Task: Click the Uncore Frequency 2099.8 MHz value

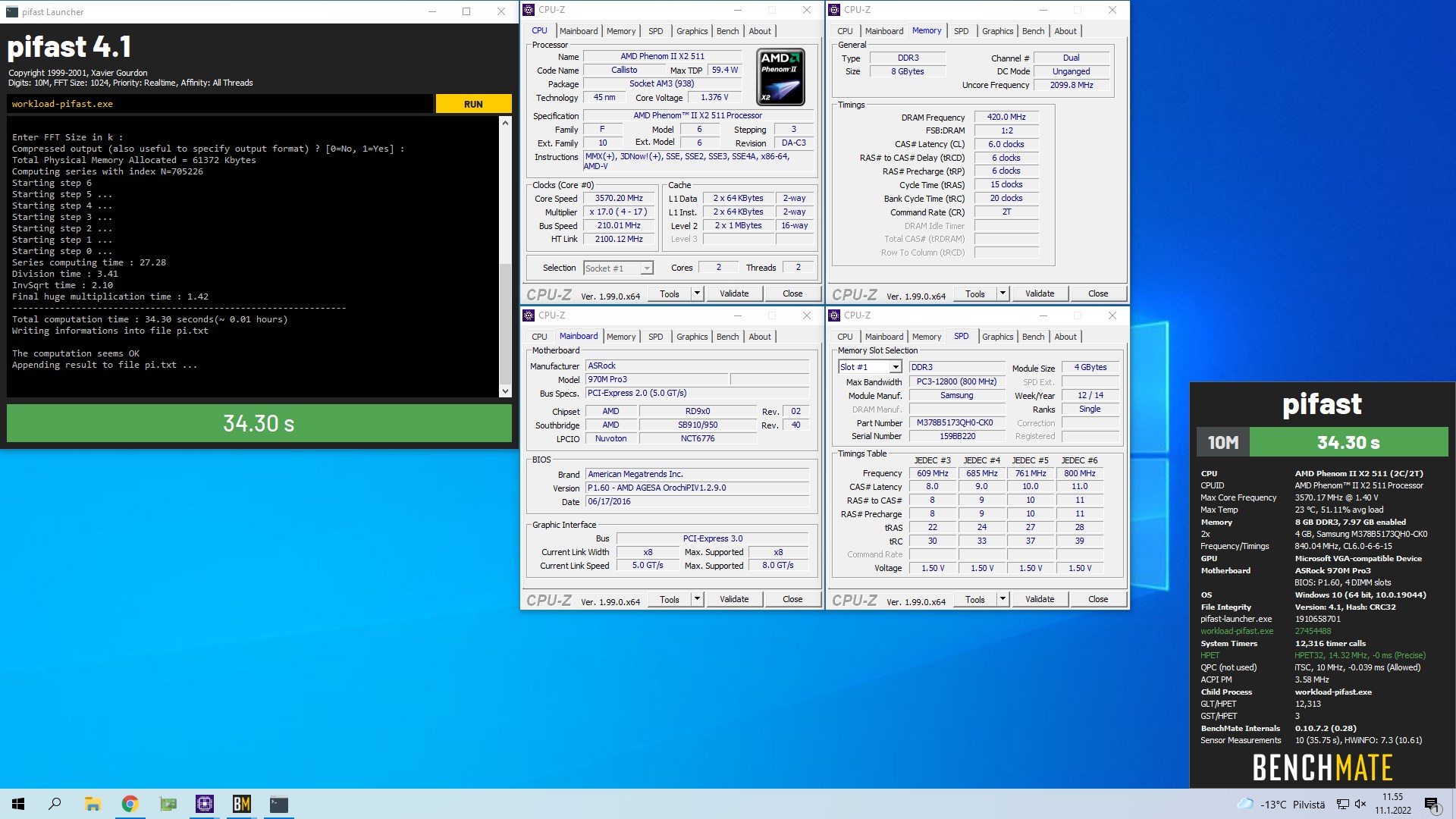Action: click(1071, 86)
